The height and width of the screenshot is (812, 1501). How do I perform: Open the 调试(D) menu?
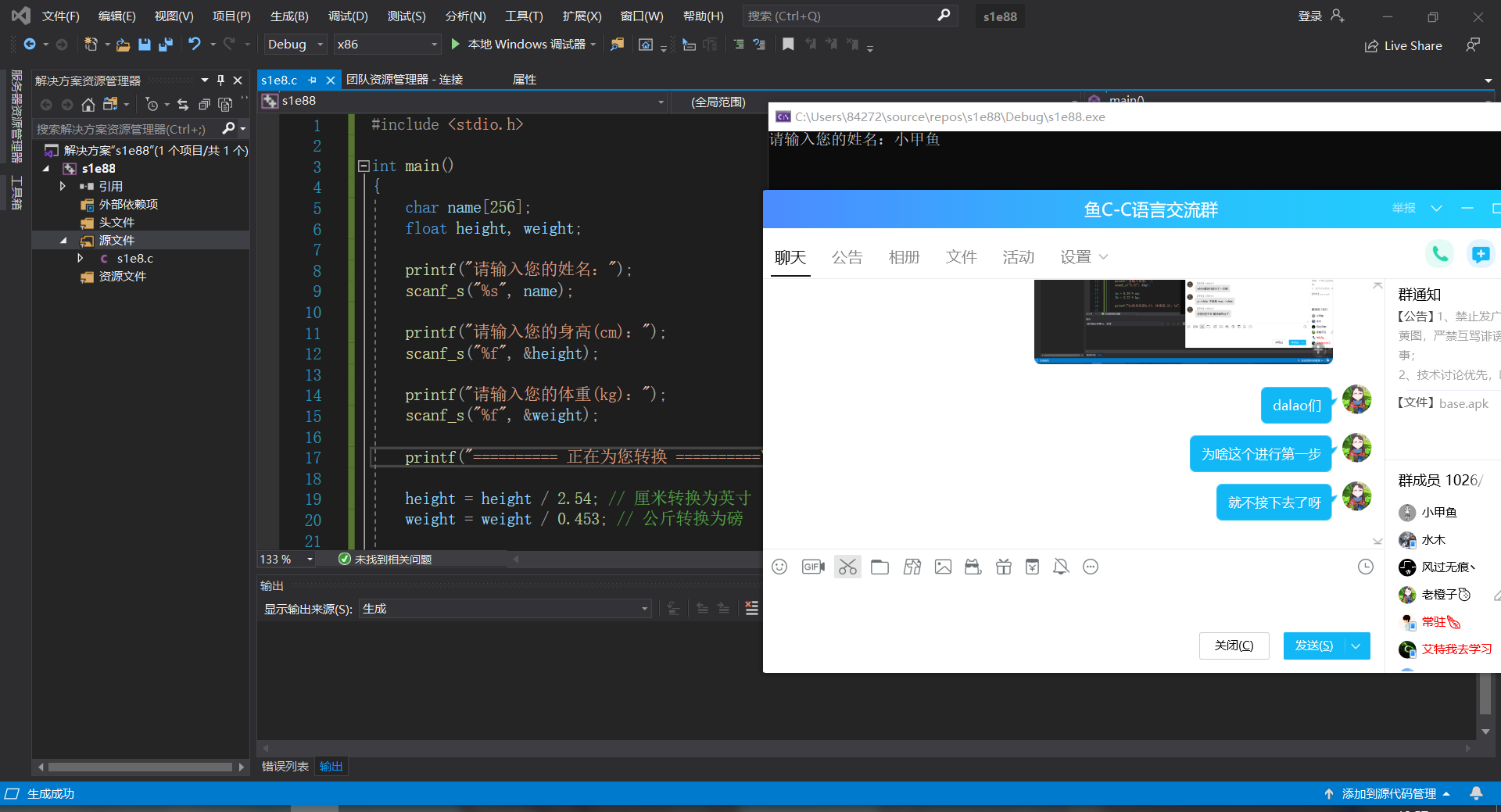(348, 16)
